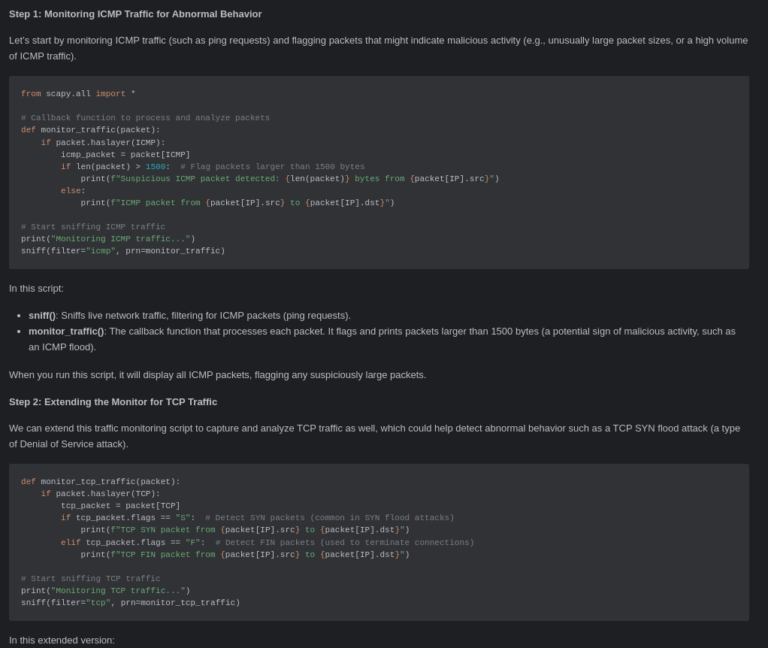Click the 'else:' line in first code block
Screen dimensions: 768x648
pos(73,190)
